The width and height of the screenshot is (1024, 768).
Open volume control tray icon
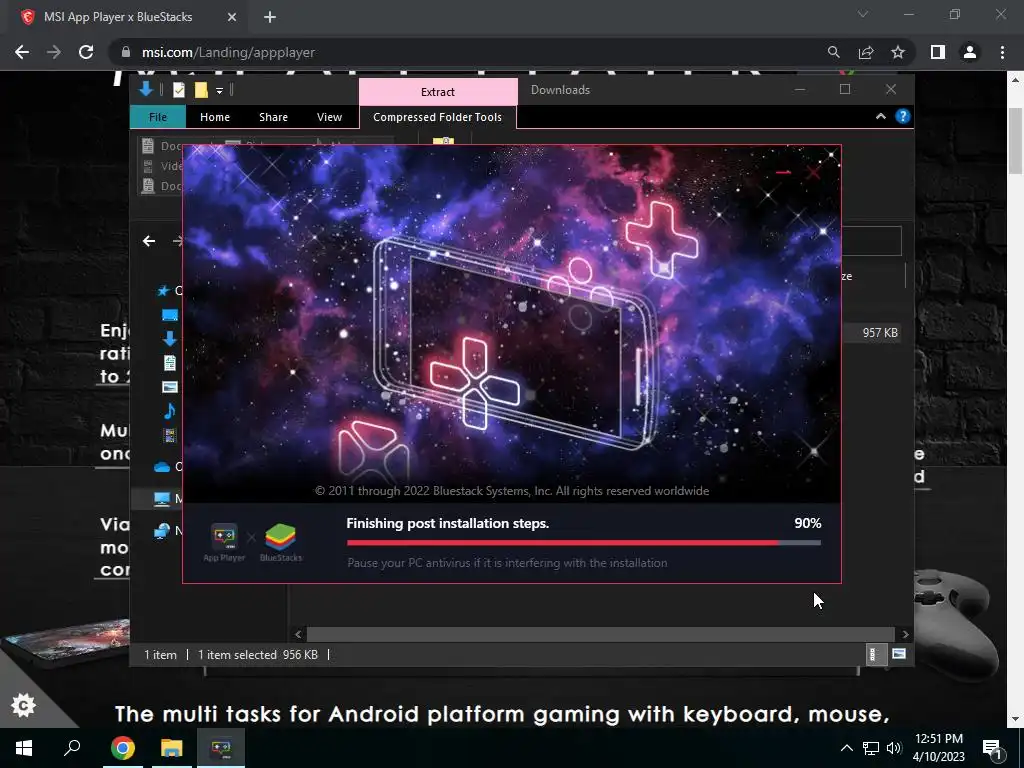pos(893,748)
